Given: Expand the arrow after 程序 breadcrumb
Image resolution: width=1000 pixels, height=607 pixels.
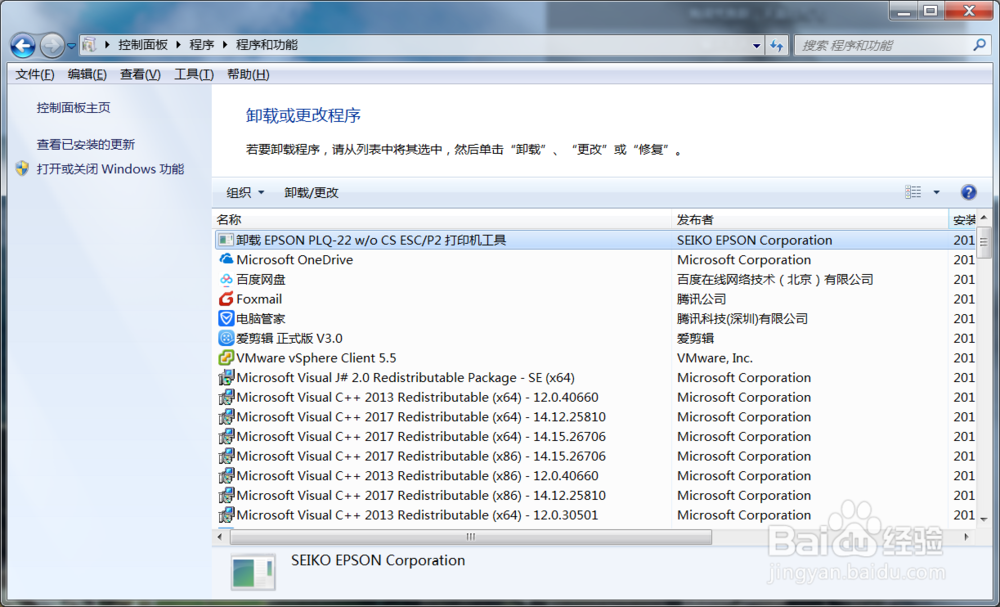Looking at the screenshot, I should (225, 45).
